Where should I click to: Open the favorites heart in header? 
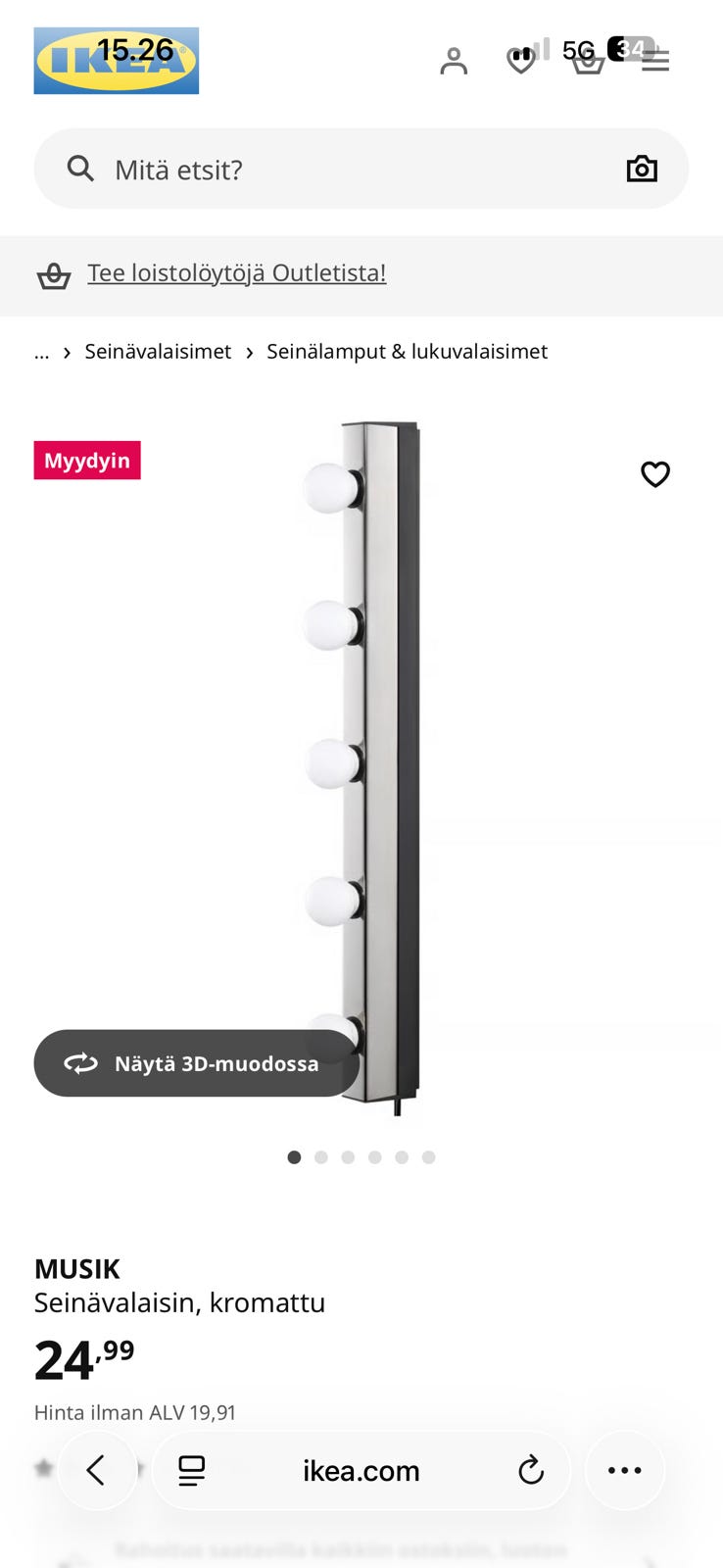(x=520, y=61)
